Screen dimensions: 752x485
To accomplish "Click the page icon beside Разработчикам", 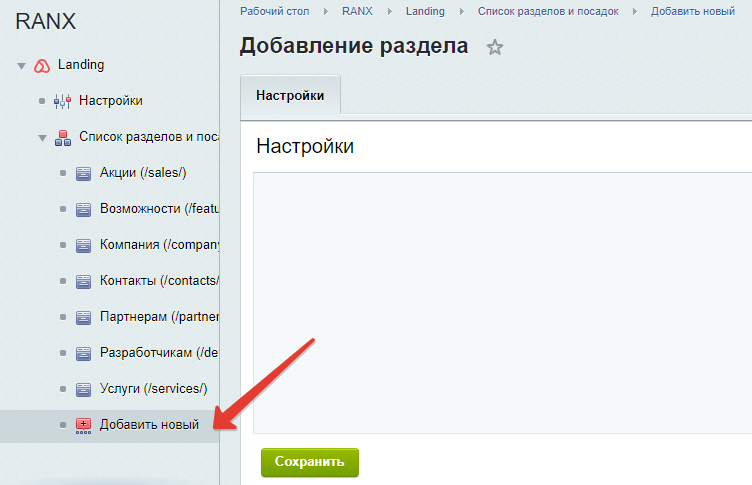I will click(x=83, y=354).
